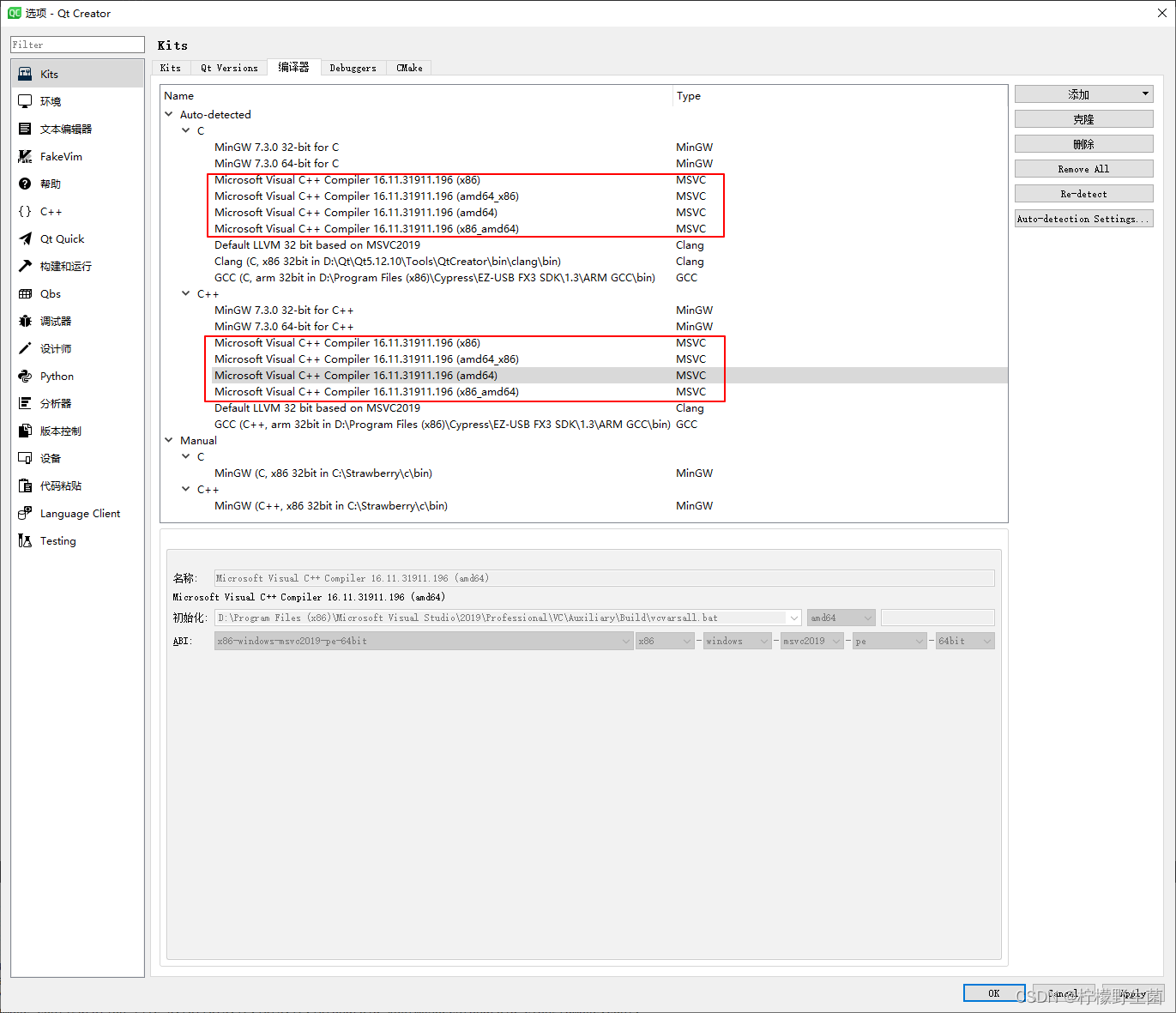Select the Testing flask icon
Image resolution: width=1176 pixels, height=1013 pixels.
coord(25,540)
